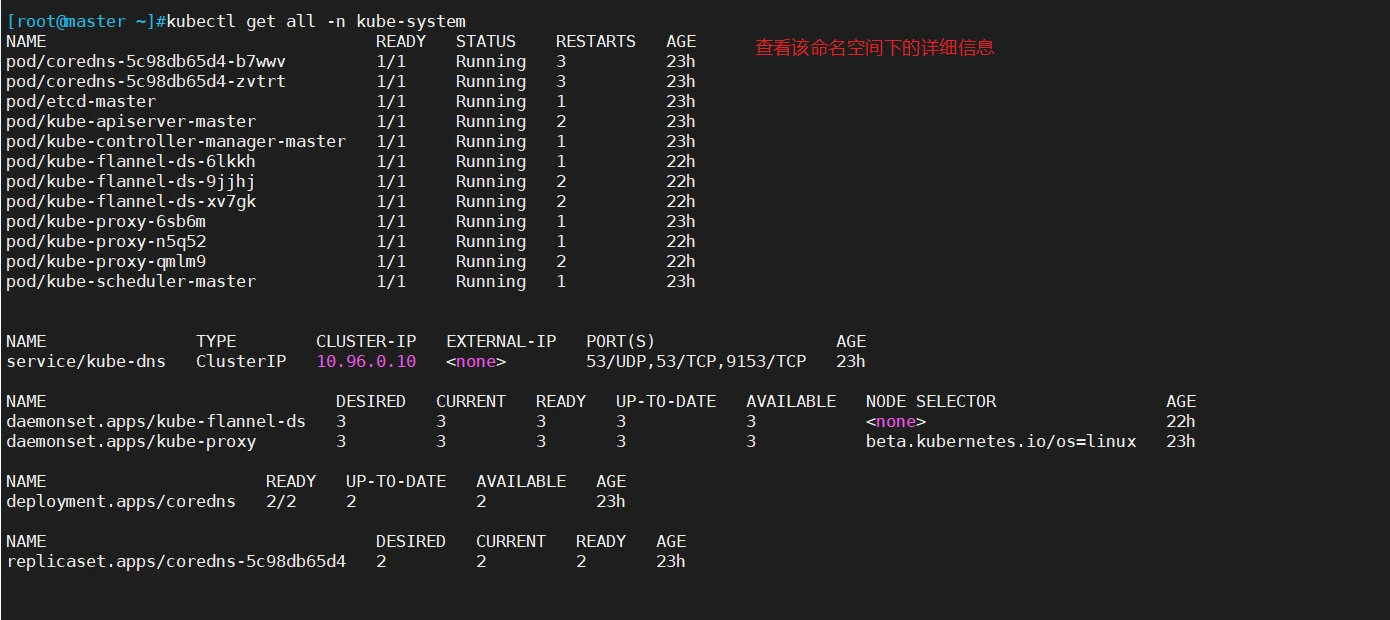Click the <none> EXTERNAL-IP value
Viewport: 1390px width, 620px height.
click(476, 361)
